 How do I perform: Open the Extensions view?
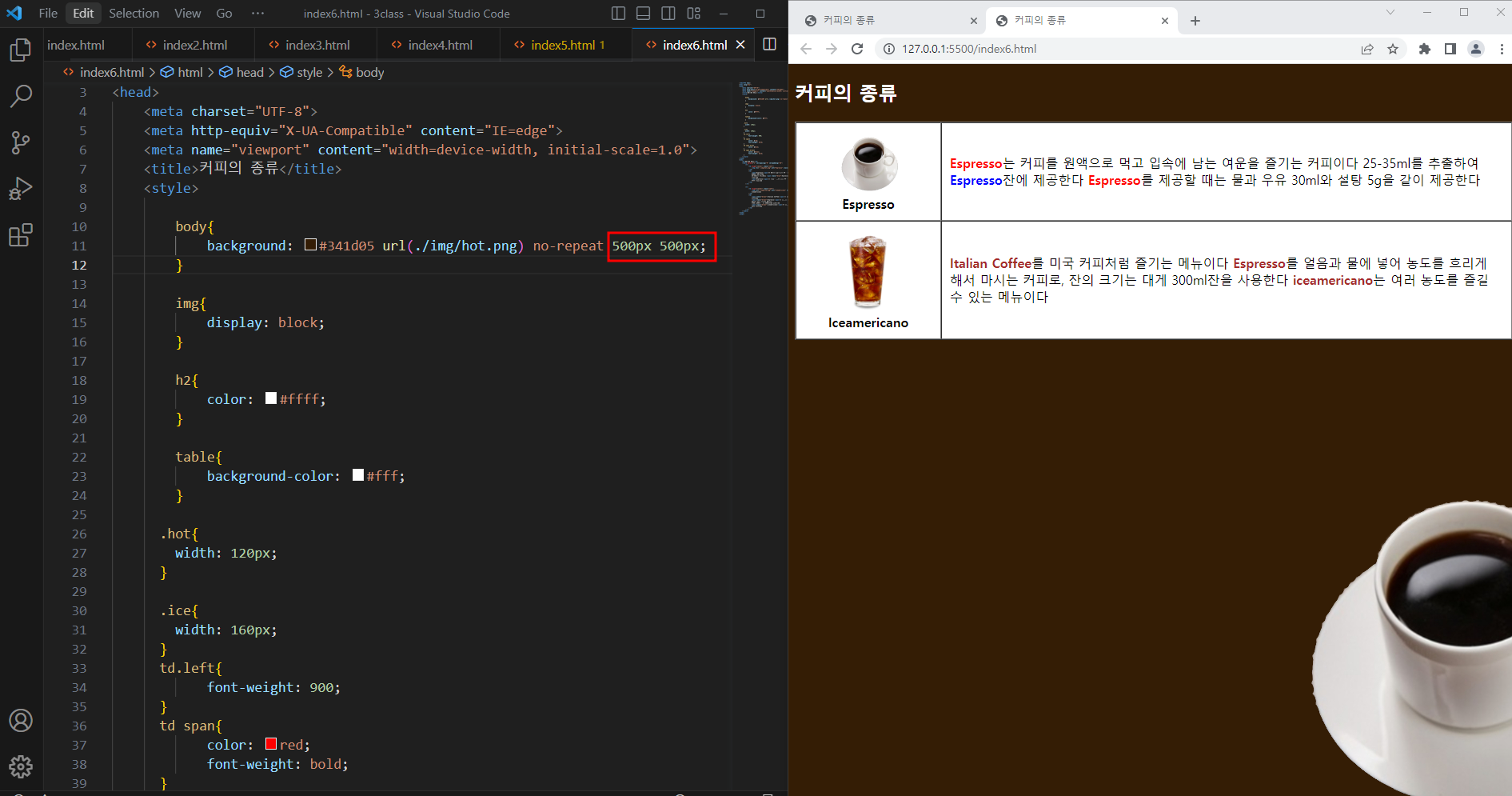click(x=21, y=235)
